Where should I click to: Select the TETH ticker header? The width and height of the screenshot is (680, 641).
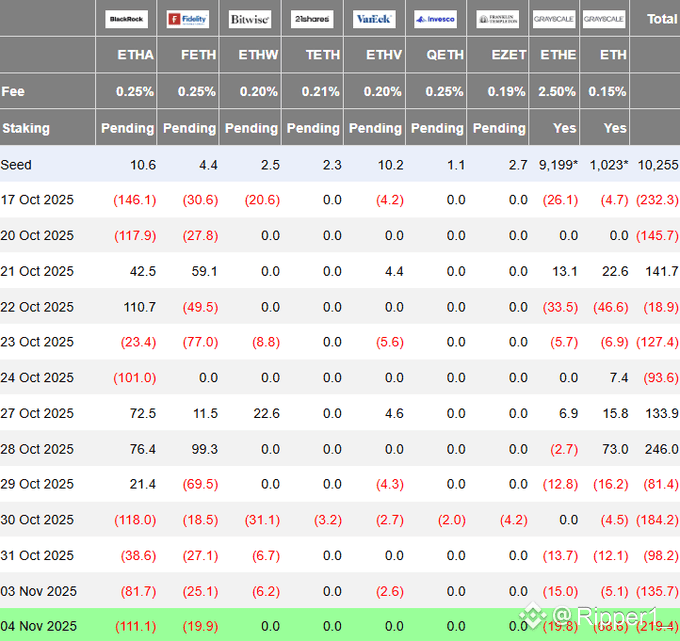(x=323, y=55)
